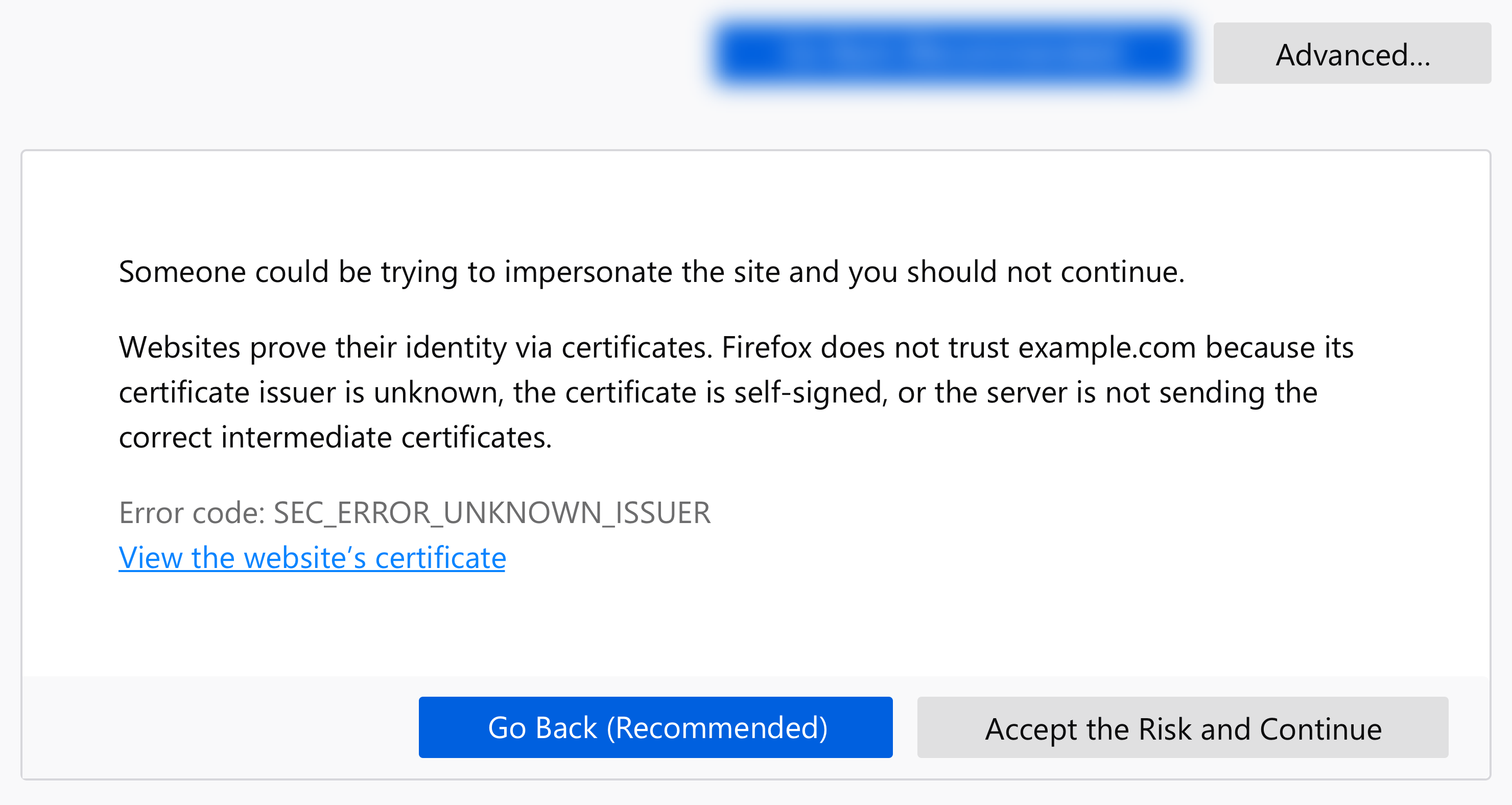Choose Accept the Risk and Continue
The height and width of the screenshot is (805, 1512).
1182,727
